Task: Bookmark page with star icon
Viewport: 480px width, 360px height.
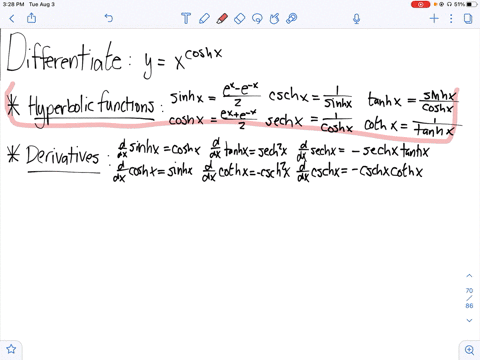Action: pyautogui.click(x=11, y=349)
